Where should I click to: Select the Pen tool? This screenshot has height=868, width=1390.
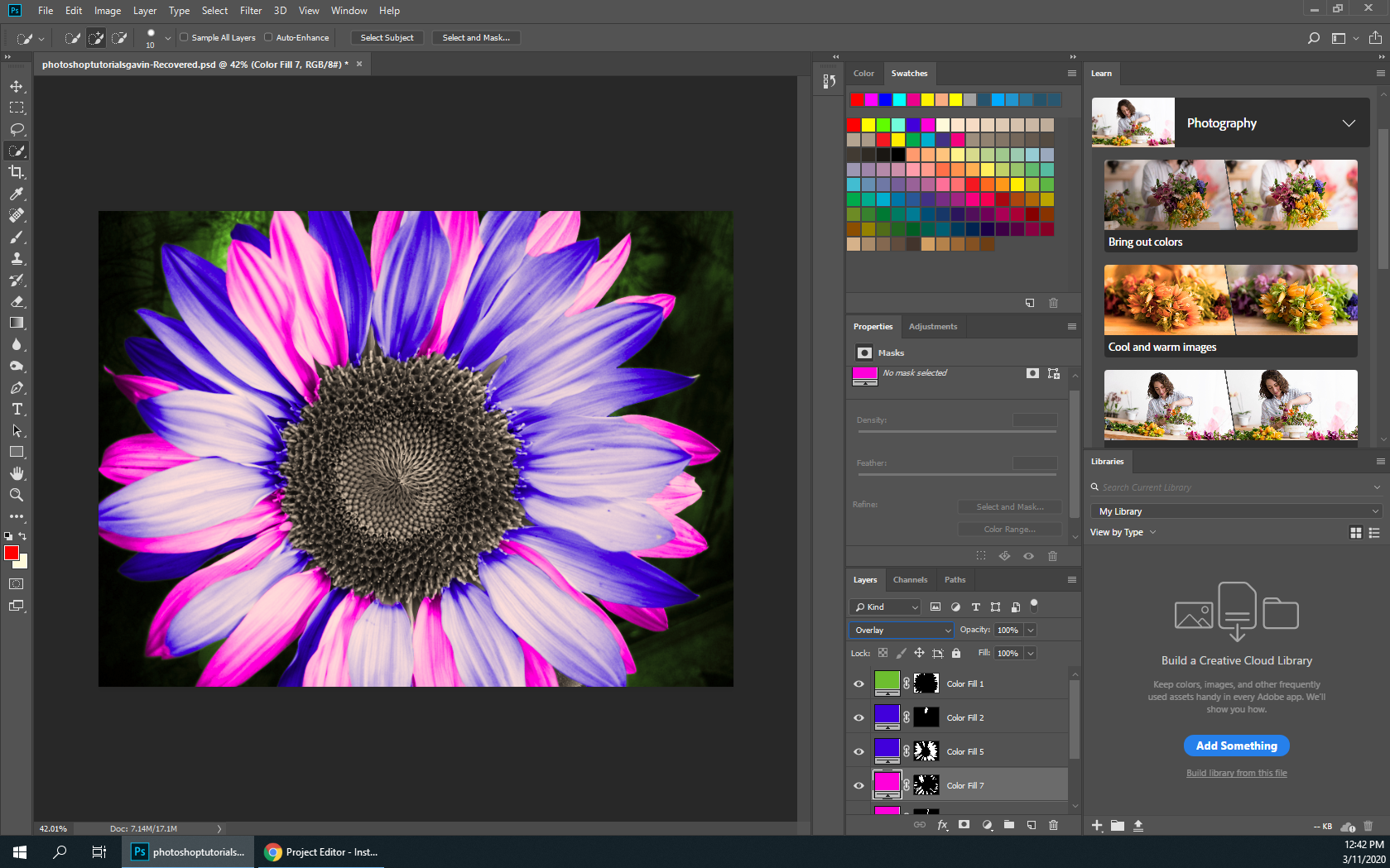coord(17,387)
